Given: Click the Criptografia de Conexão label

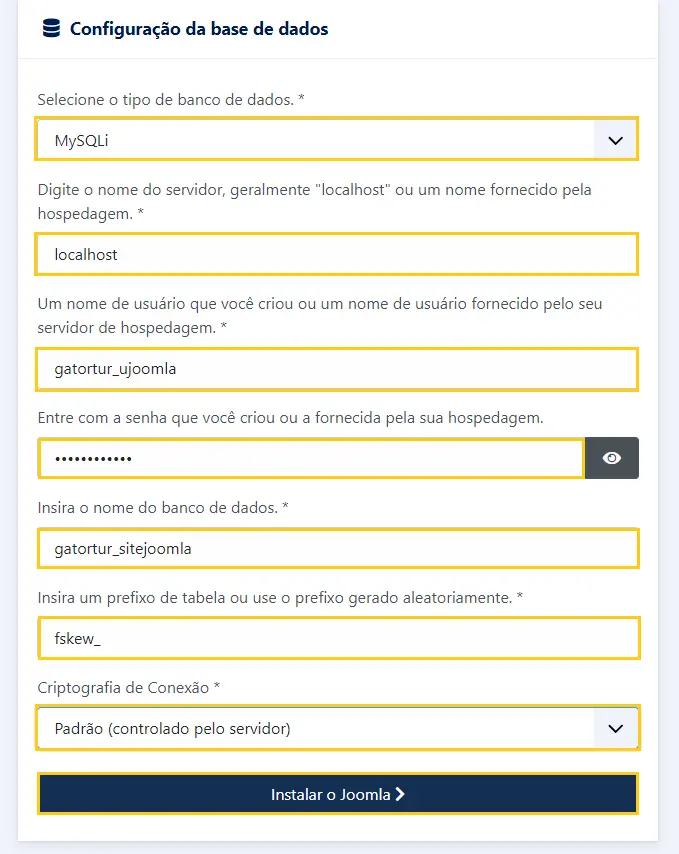Looking at the screenshot, I should [x=129, y=687].
